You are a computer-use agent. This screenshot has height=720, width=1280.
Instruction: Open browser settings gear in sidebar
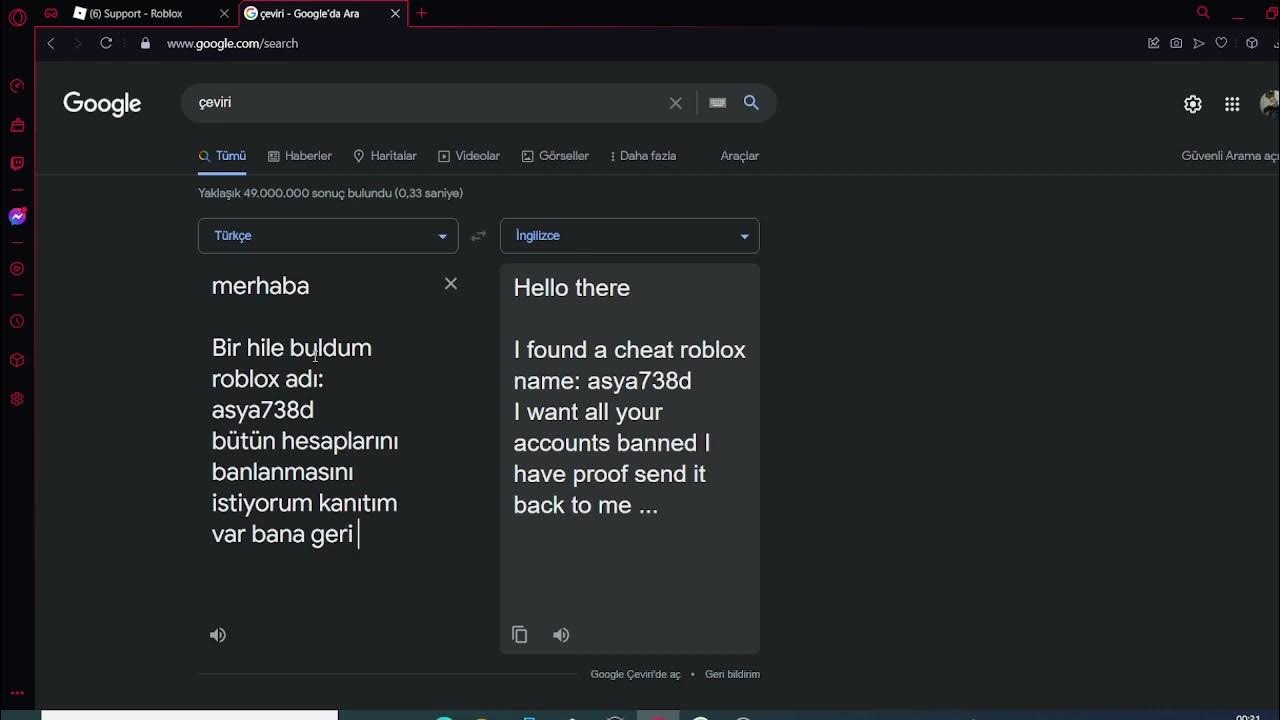pyautogui.click(x=17, y=399)
